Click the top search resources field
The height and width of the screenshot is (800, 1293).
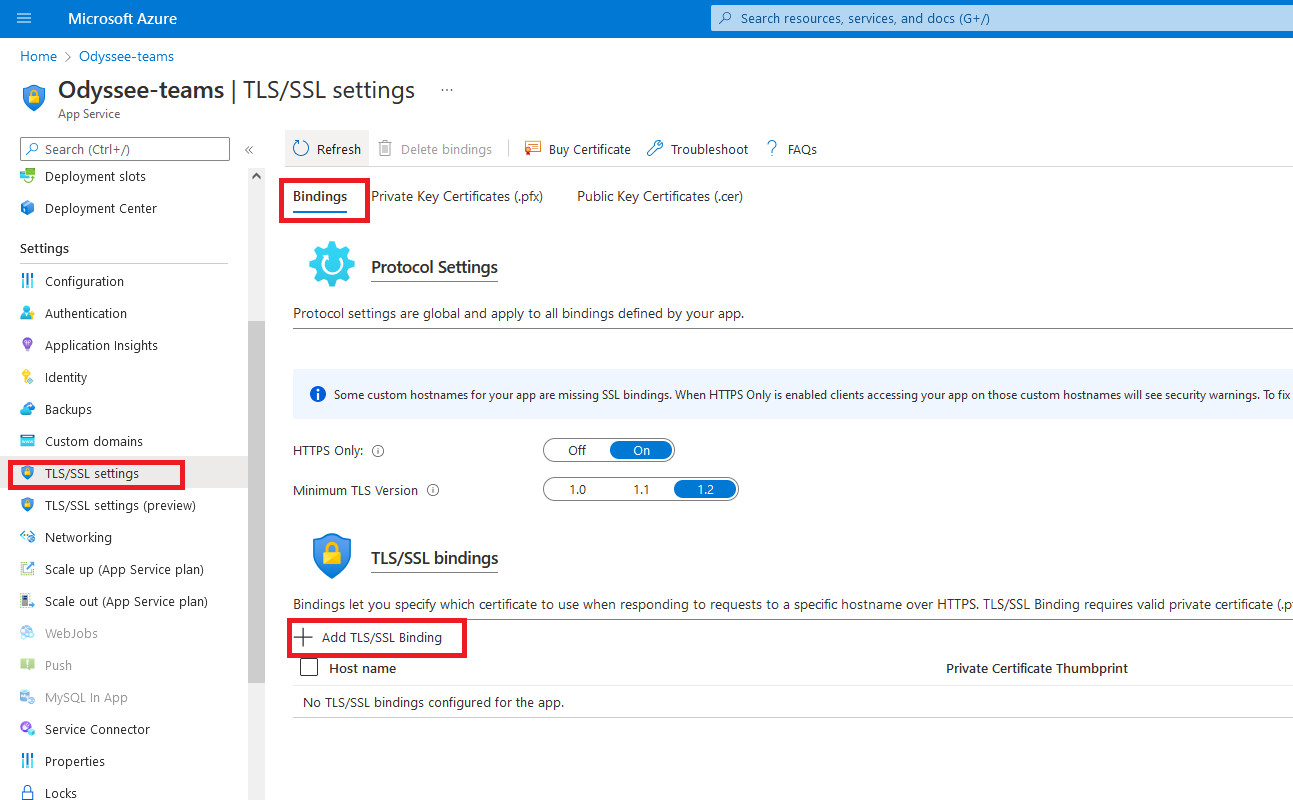1001,18
